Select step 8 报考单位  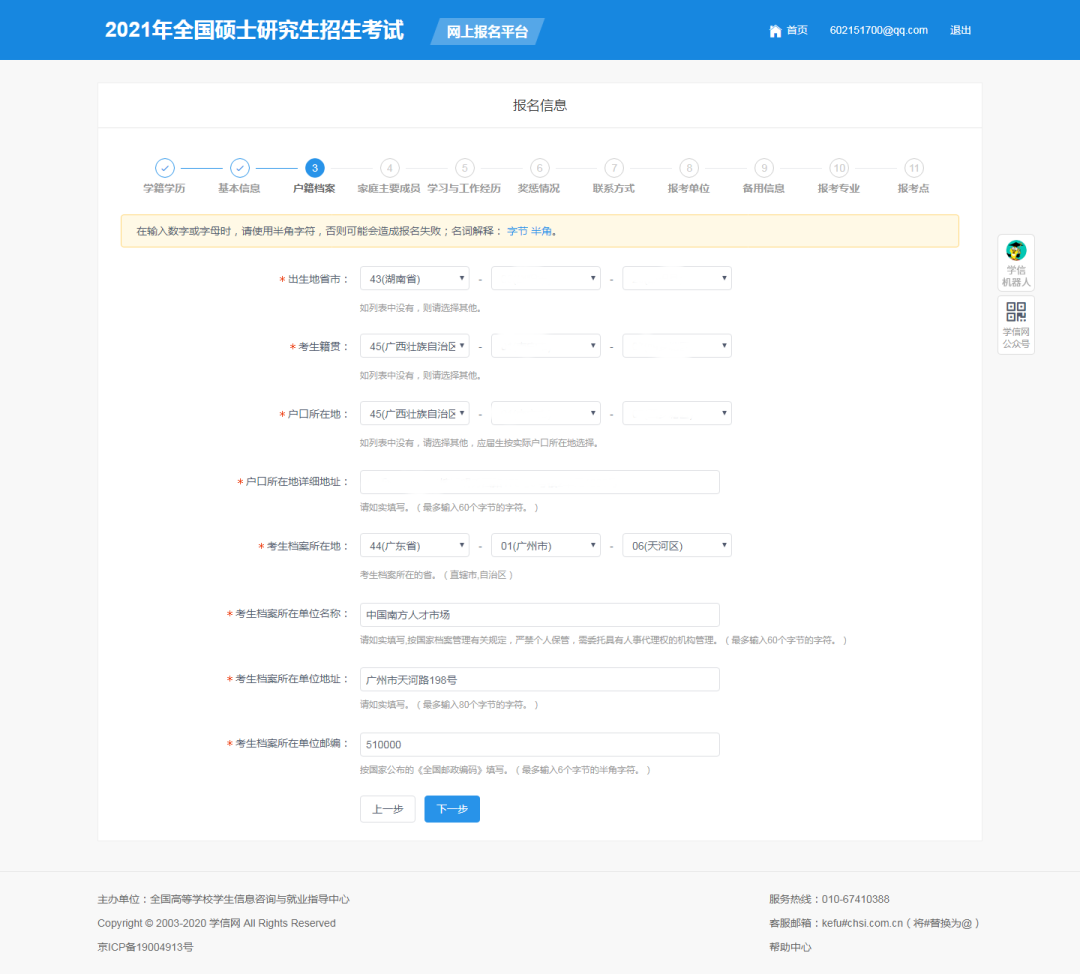pyautogui.click(x=688, y=168)
